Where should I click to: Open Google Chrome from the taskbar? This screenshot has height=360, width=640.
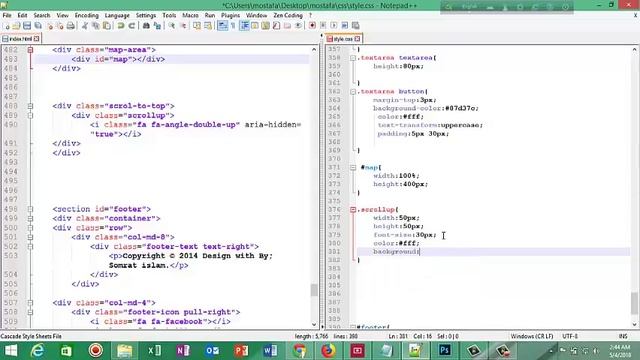tap(299, 350)
